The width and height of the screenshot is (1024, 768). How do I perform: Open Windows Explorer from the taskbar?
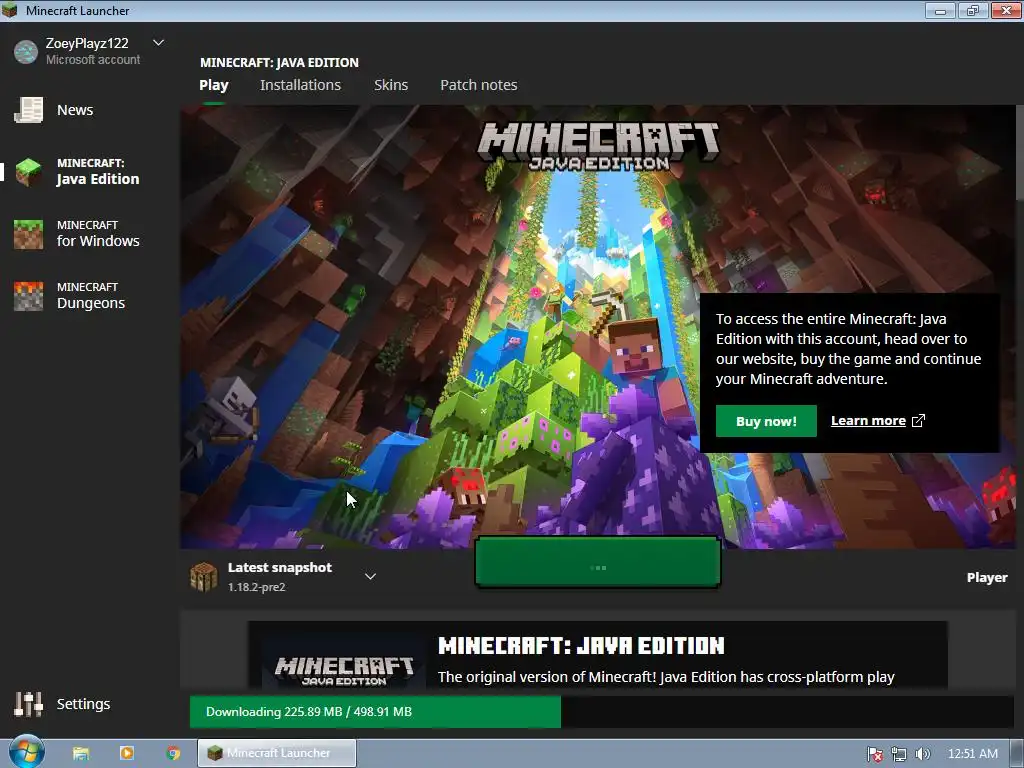(81, 753)
